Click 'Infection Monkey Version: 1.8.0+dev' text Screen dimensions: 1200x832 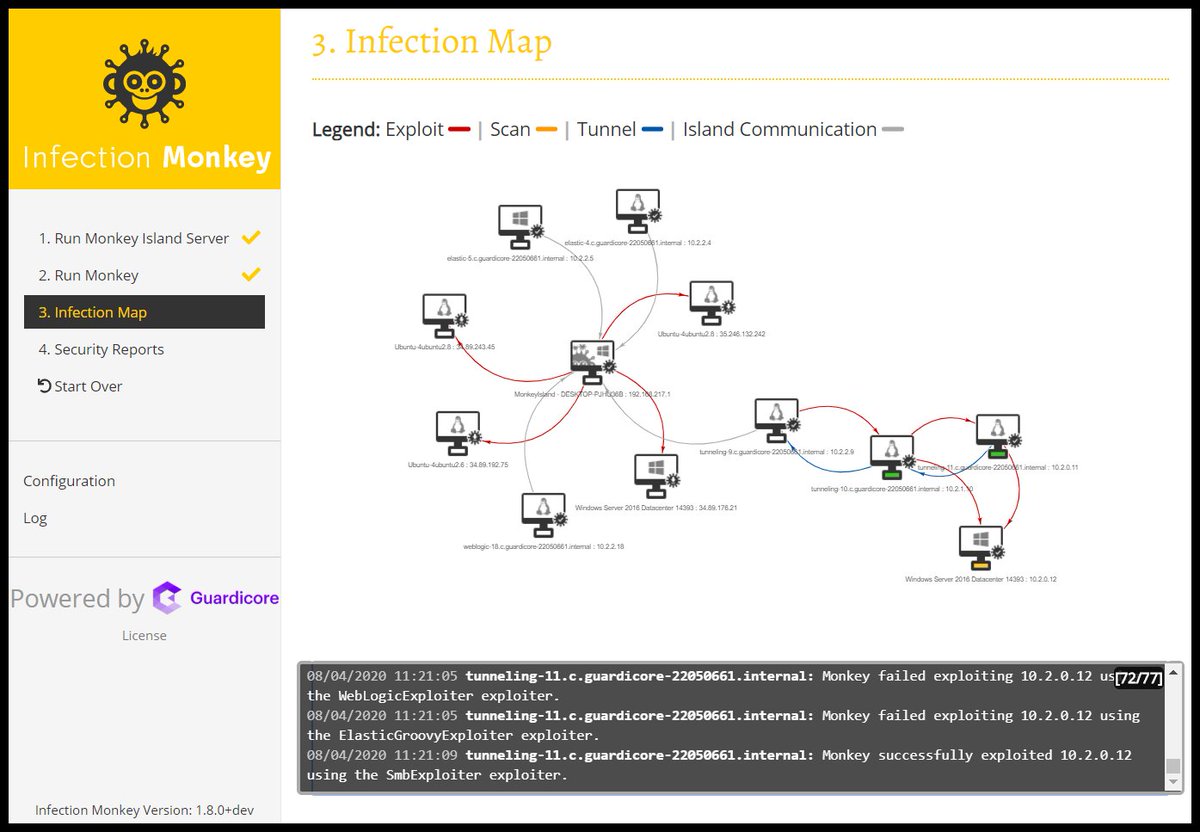click(144, 810)
